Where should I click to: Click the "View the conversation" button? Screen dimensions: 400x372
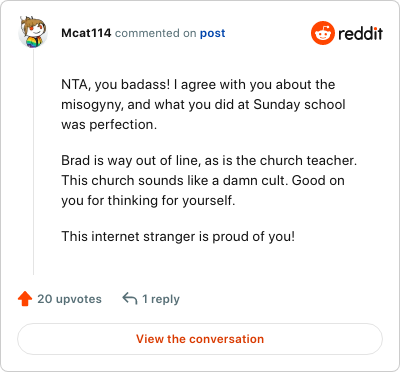(200, 339)
